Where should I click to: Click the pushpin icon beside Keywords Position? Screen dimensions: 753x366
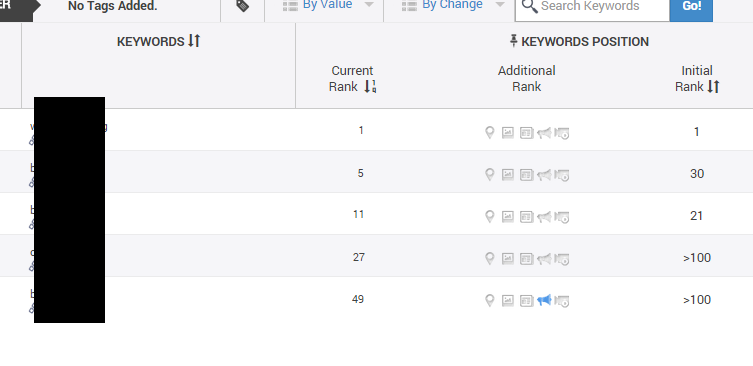click(514, 41)
